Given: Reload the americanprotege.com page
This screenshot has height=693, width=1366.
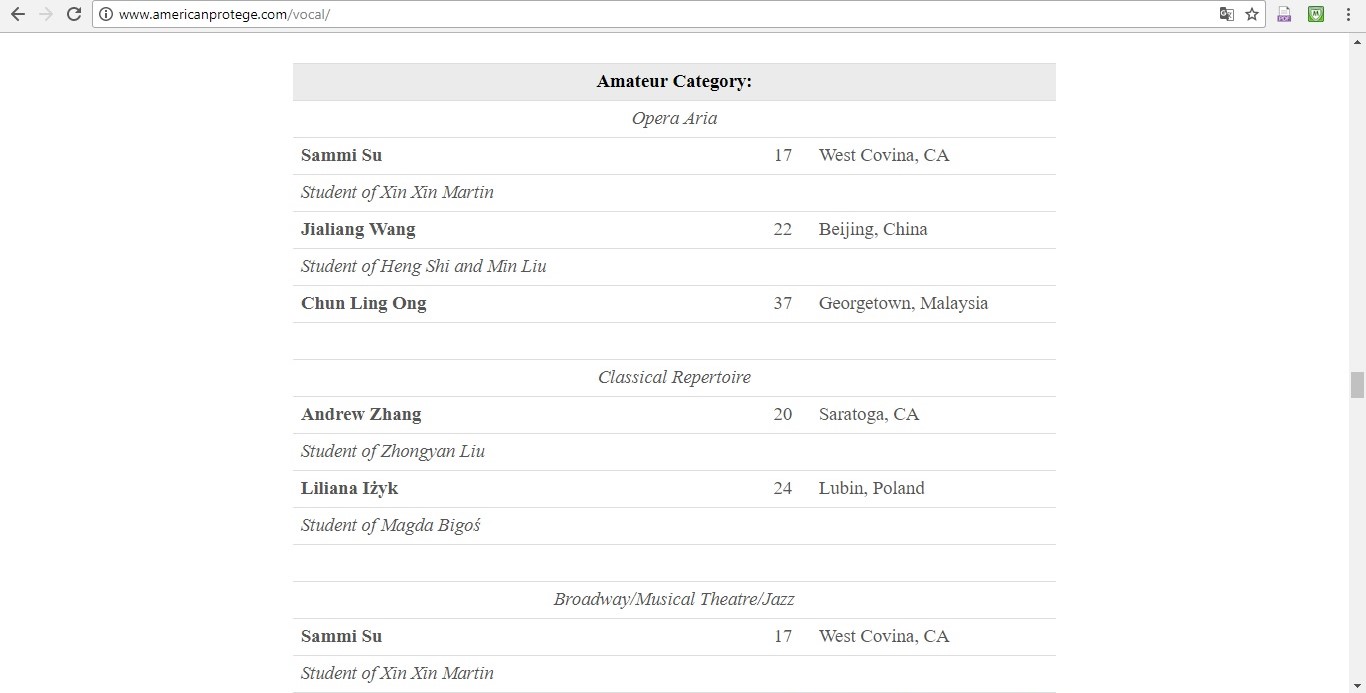Looking at the screenshot, I should pos(73,14).
